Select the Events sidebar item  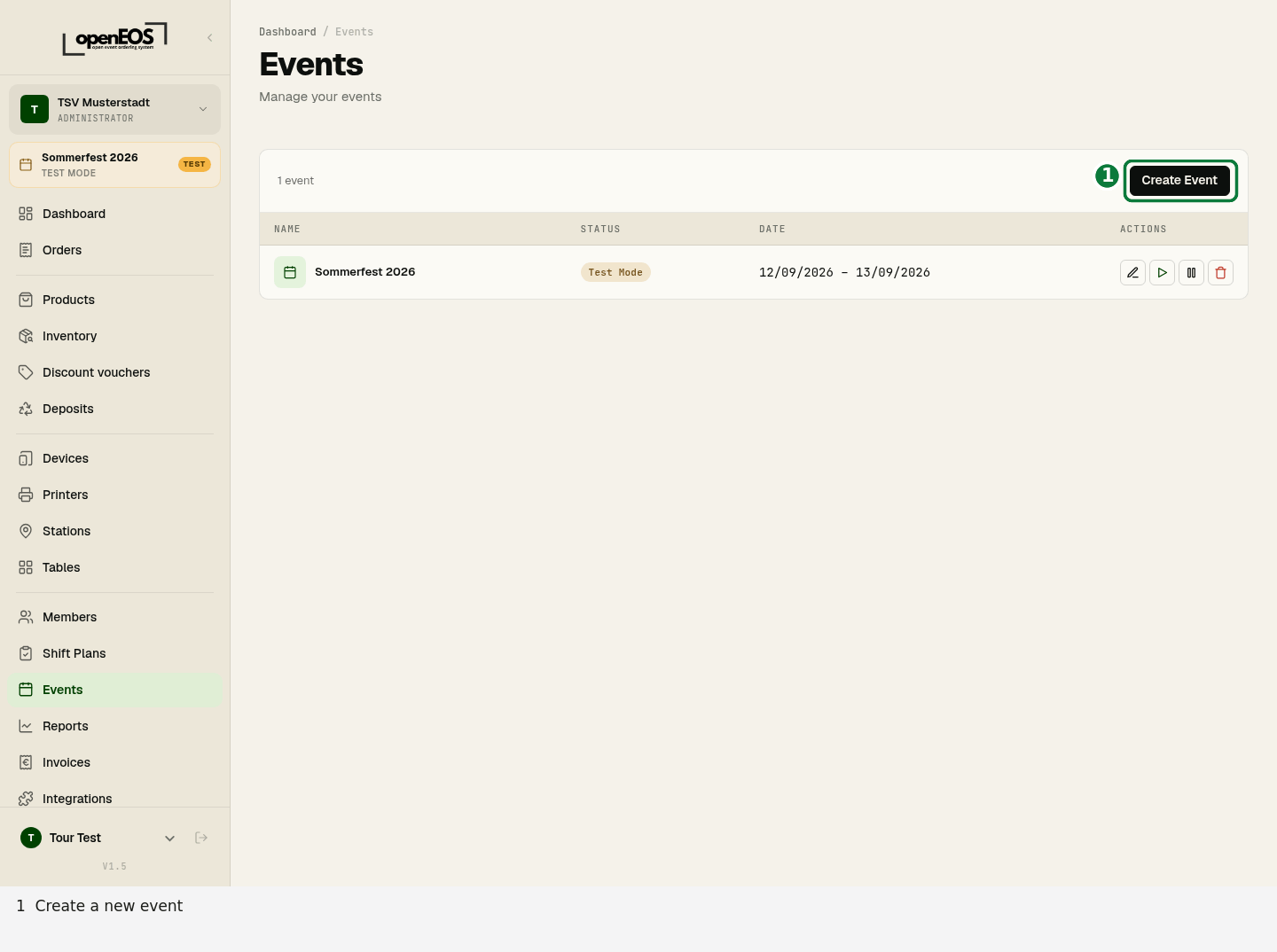pyautogui.click(x=114, y=690)
